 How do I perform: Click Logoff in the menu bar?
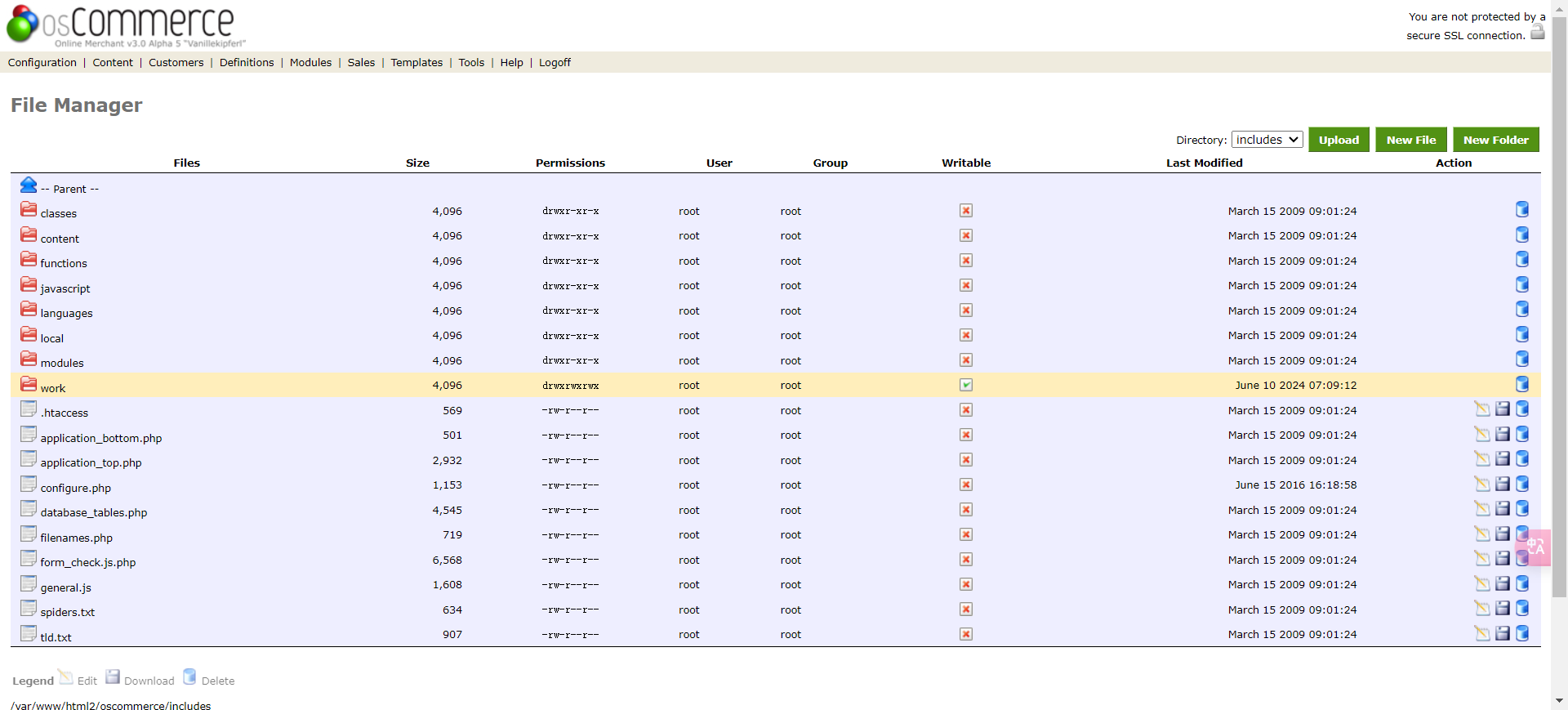pos(555,62)
